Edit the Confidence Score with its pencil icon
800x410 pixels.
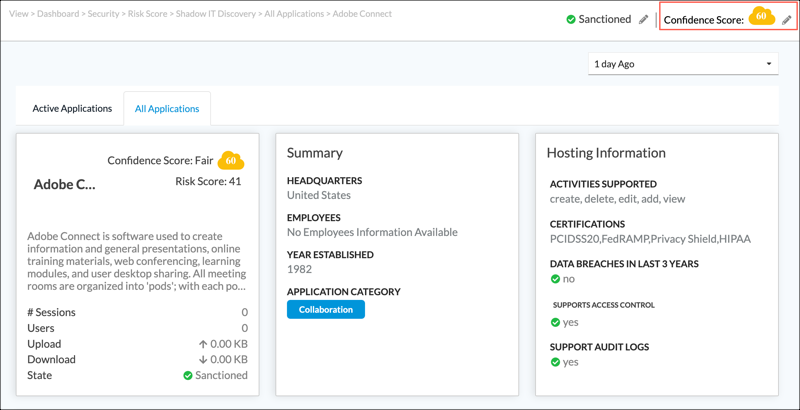(787, 20)
